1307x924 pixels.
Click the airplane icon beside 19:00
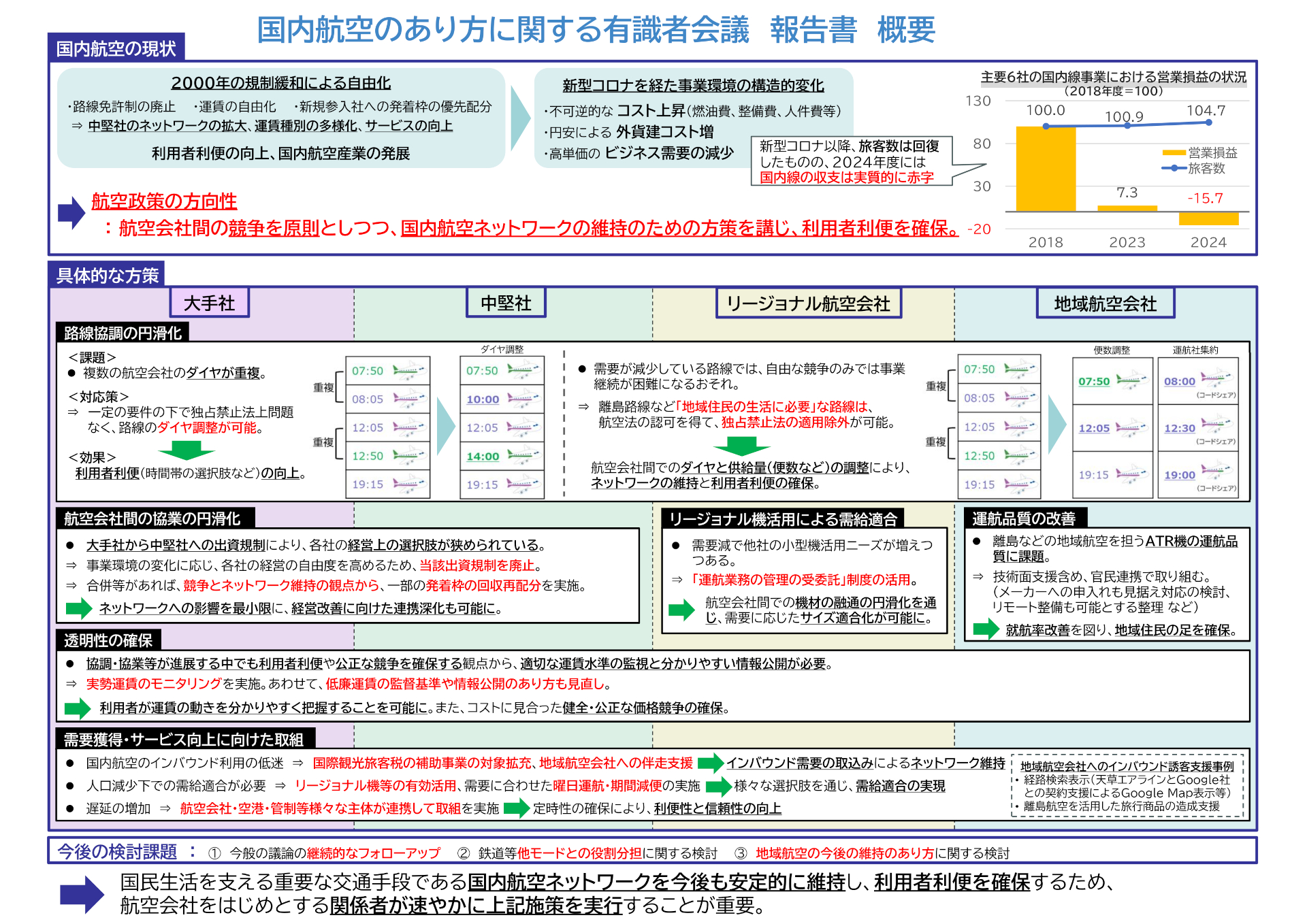click(x=1216, y=471)
